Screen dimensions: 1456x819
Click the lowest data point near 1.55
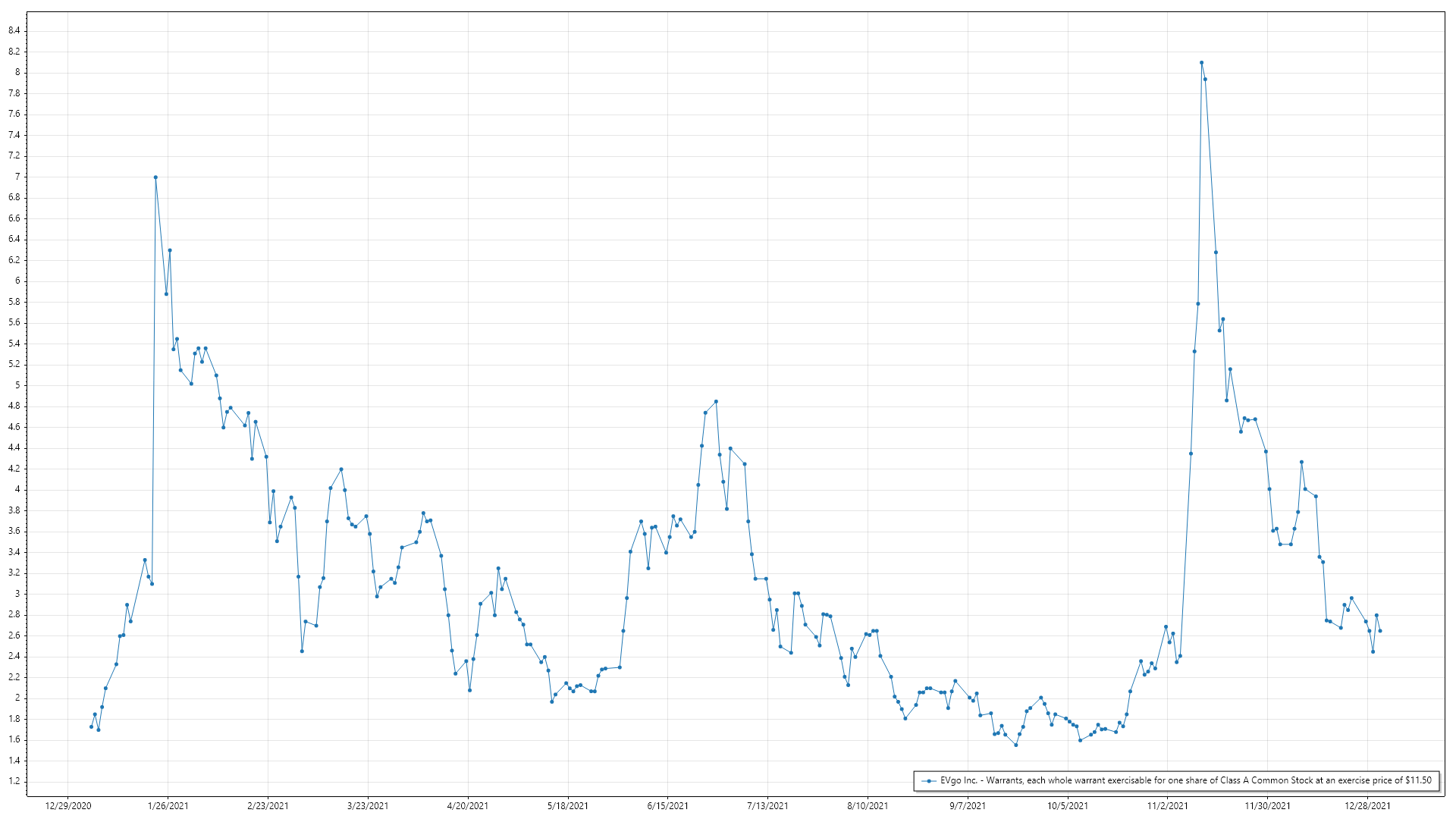coord(1015,745)
